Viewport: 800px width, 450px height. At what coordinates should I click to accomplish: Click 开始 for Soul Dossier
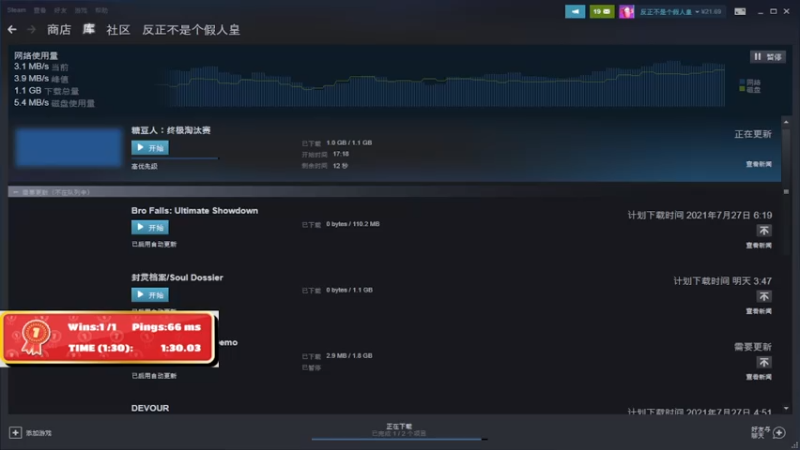point(150,295)
